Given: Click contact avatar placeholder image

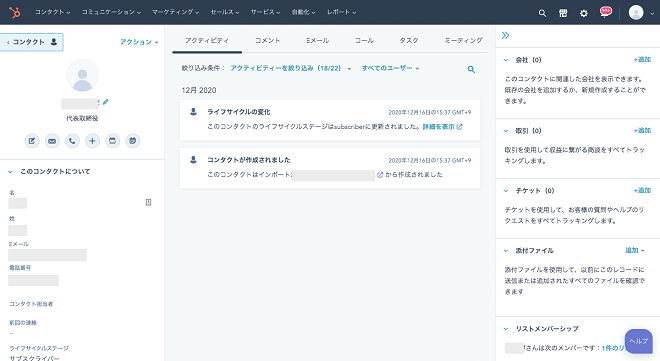Looking at the screenshot, I should (82, 75).
